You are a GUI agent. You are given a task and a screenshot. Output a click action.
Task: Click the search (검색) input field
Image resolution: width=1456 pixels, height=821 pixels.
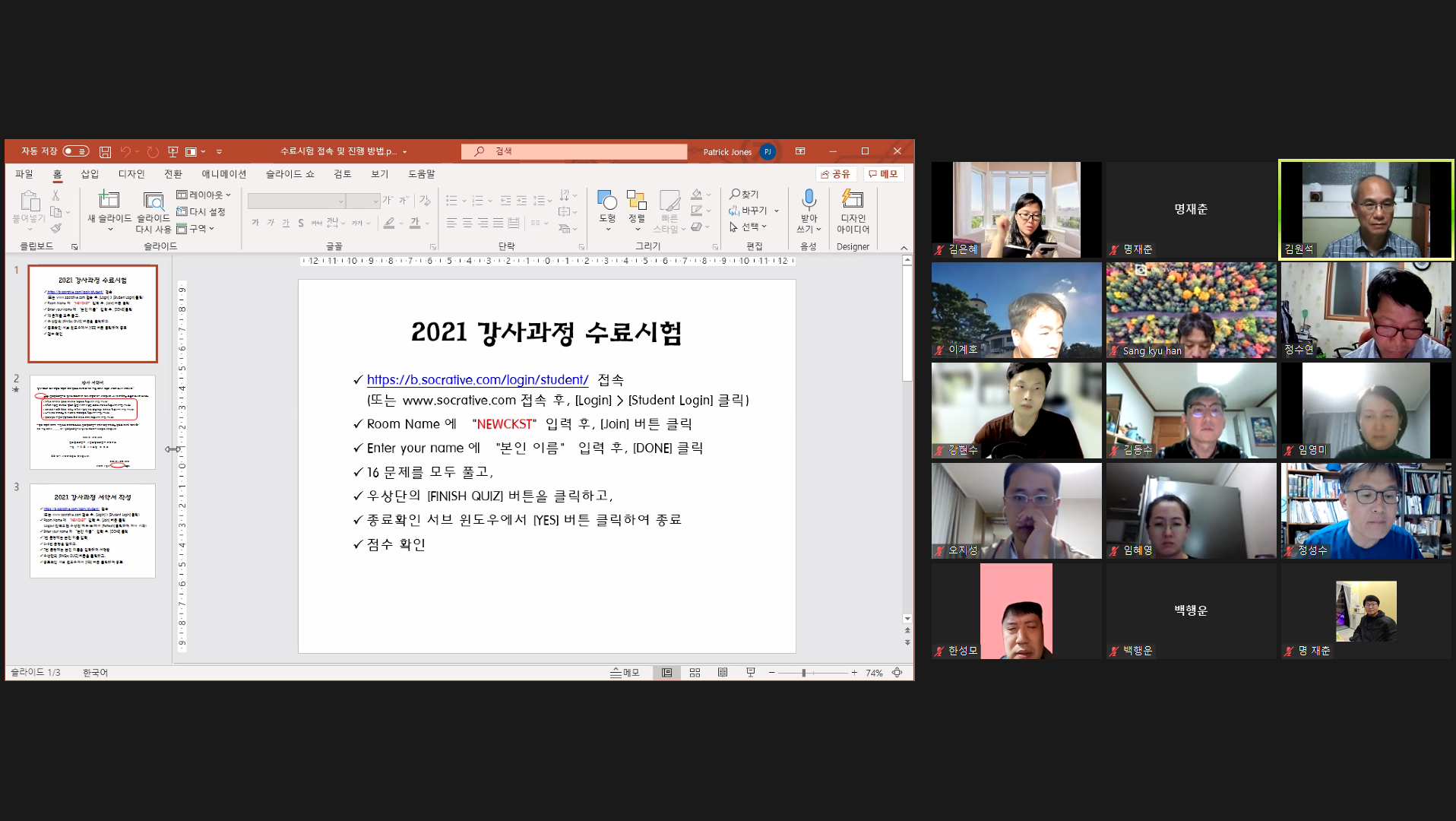[x=574, y=151]
